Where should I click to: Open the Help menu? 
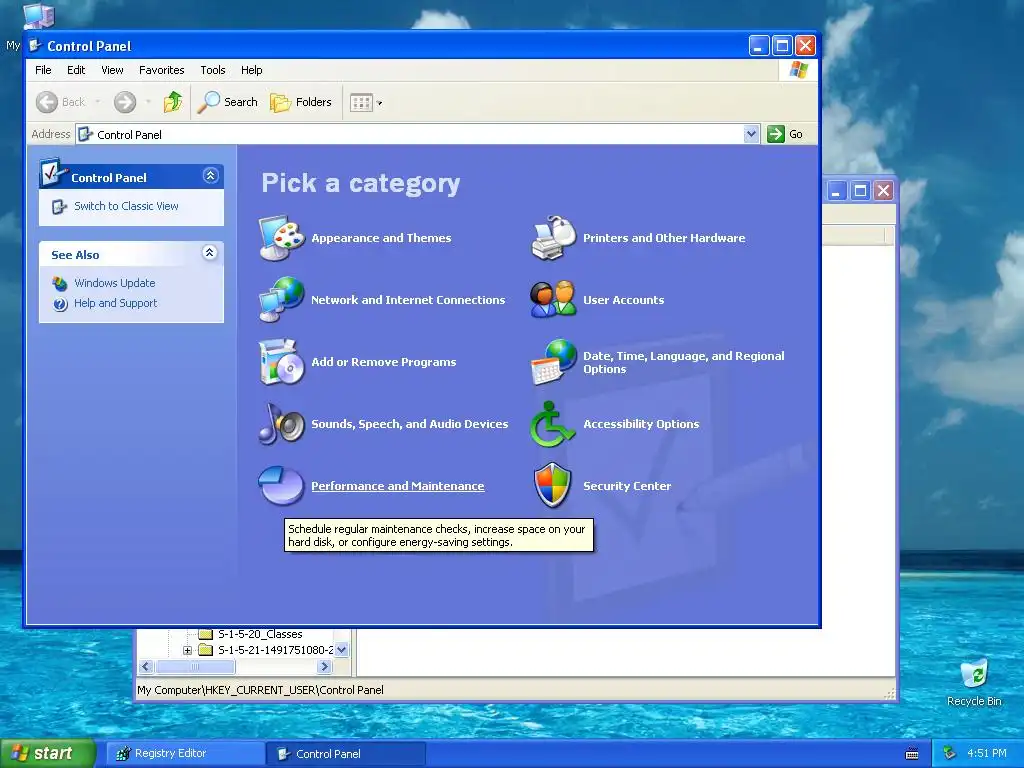coord(251,70)
